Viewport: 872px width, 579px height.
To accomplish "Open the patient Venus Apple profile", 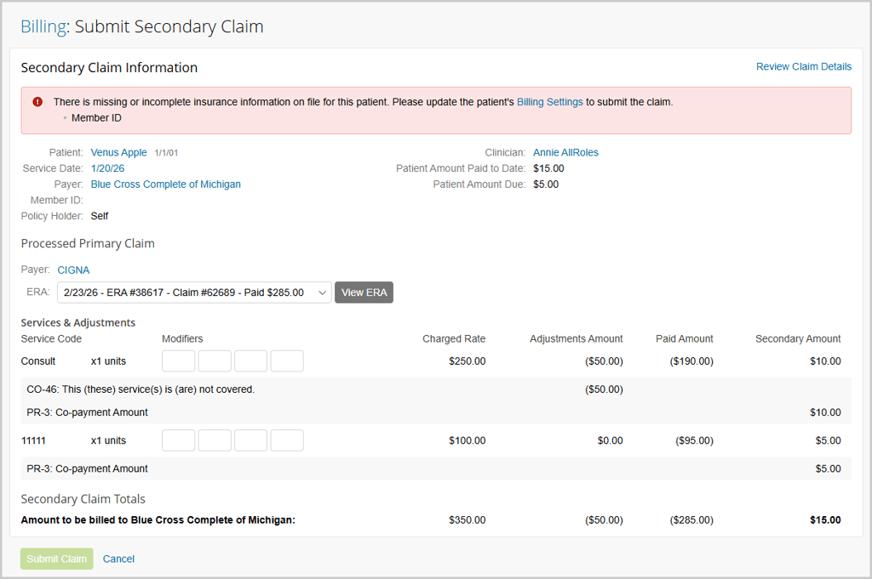I will click(118, 152).
